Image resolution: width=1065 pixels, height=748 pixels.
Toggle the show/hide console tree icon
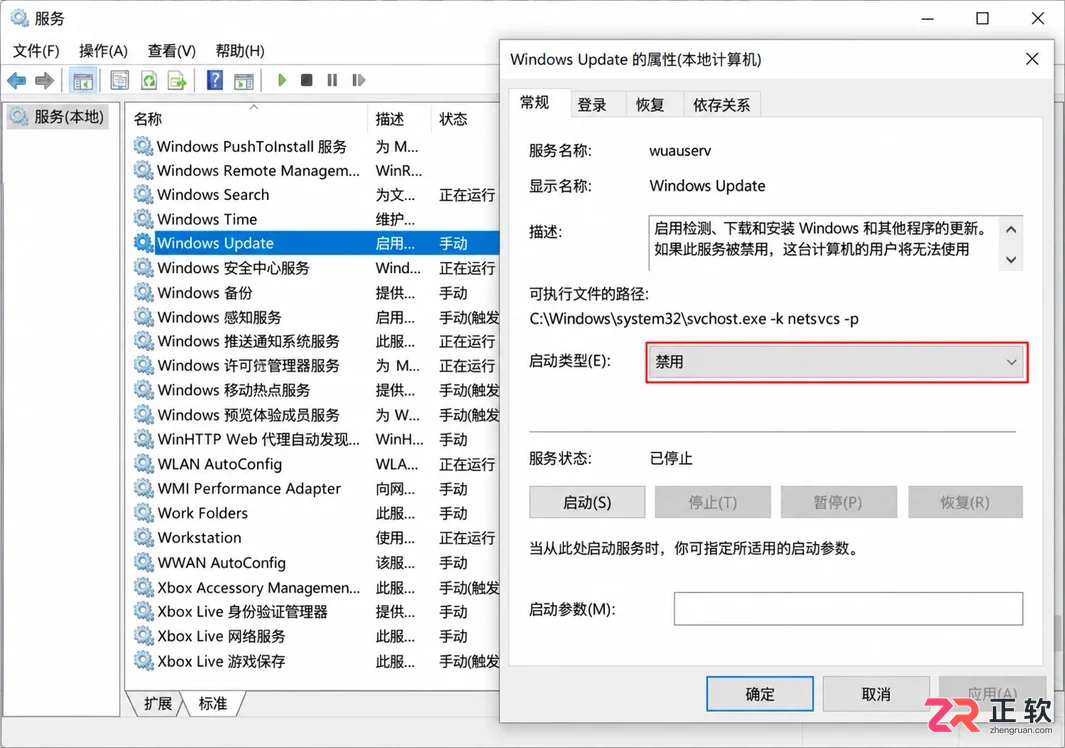[x=83, y=81]
